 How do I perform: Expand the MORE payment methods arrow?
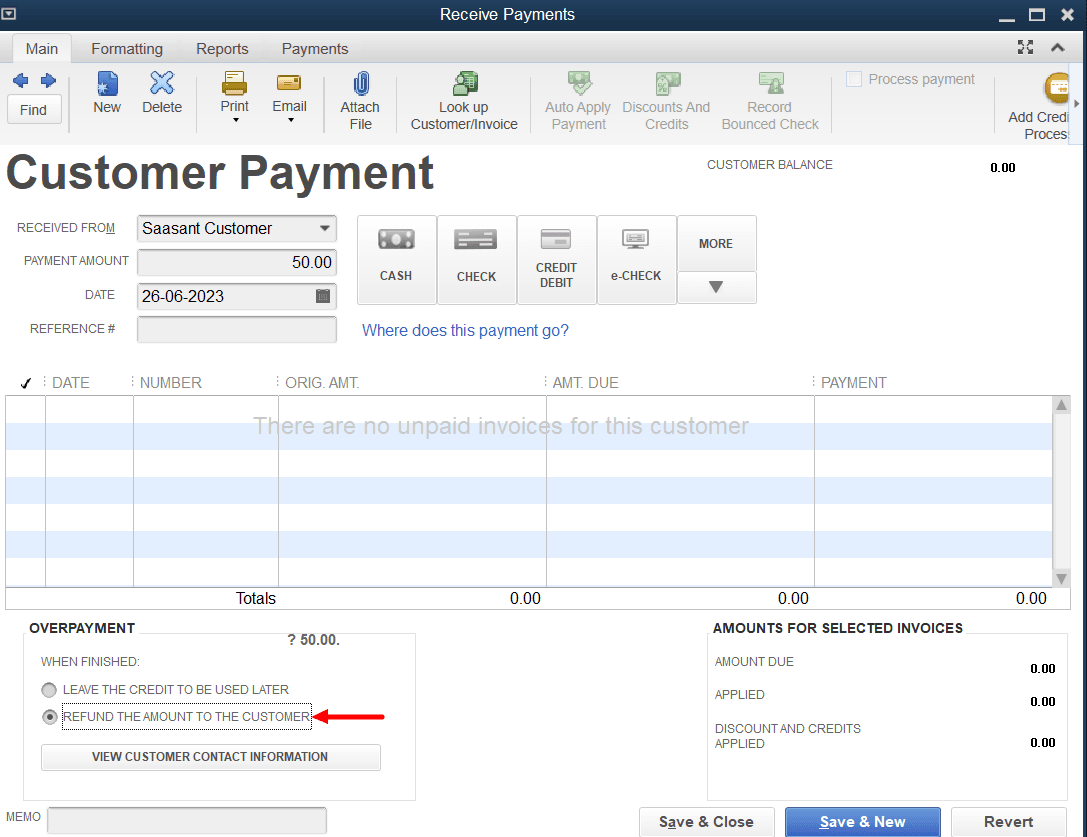coord(716,287)
